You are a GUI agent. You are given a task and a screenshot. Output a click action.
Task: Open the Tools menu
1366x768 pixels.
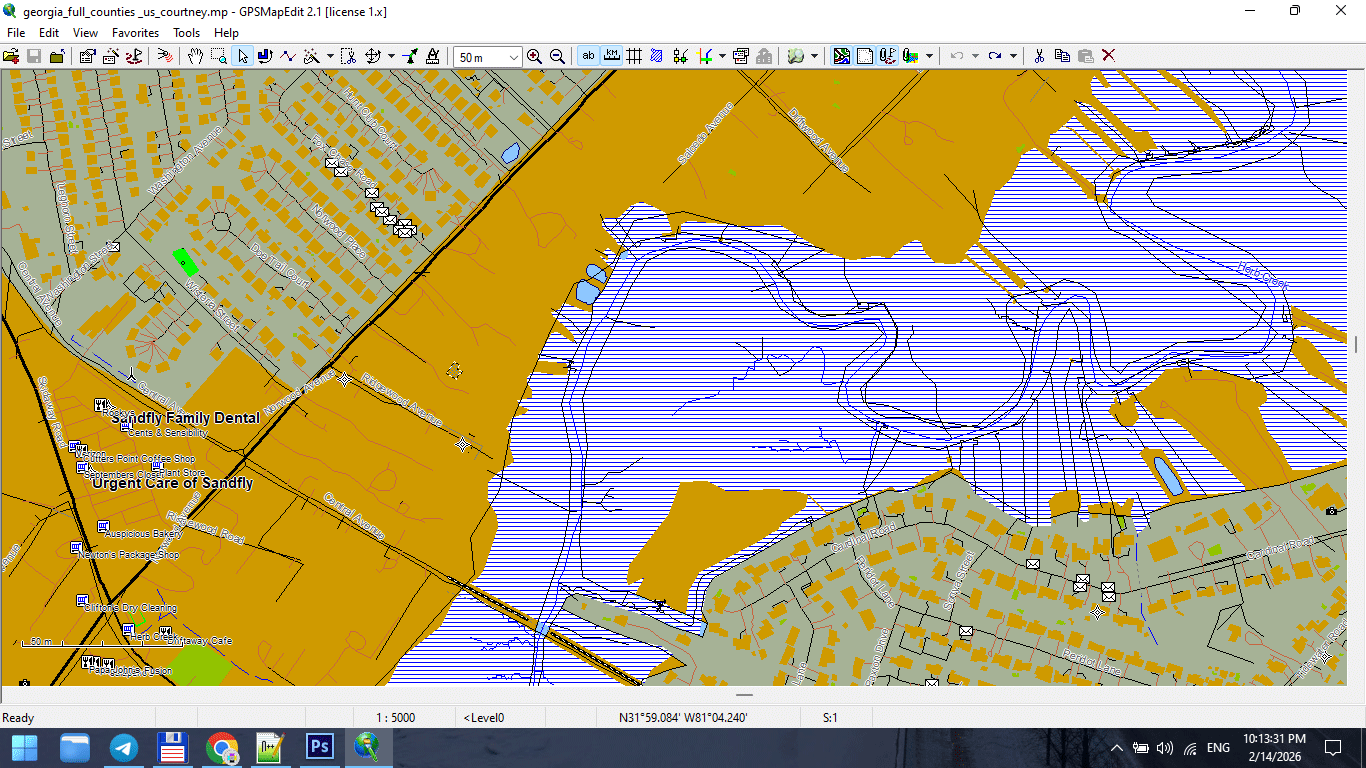click(186, 33)
